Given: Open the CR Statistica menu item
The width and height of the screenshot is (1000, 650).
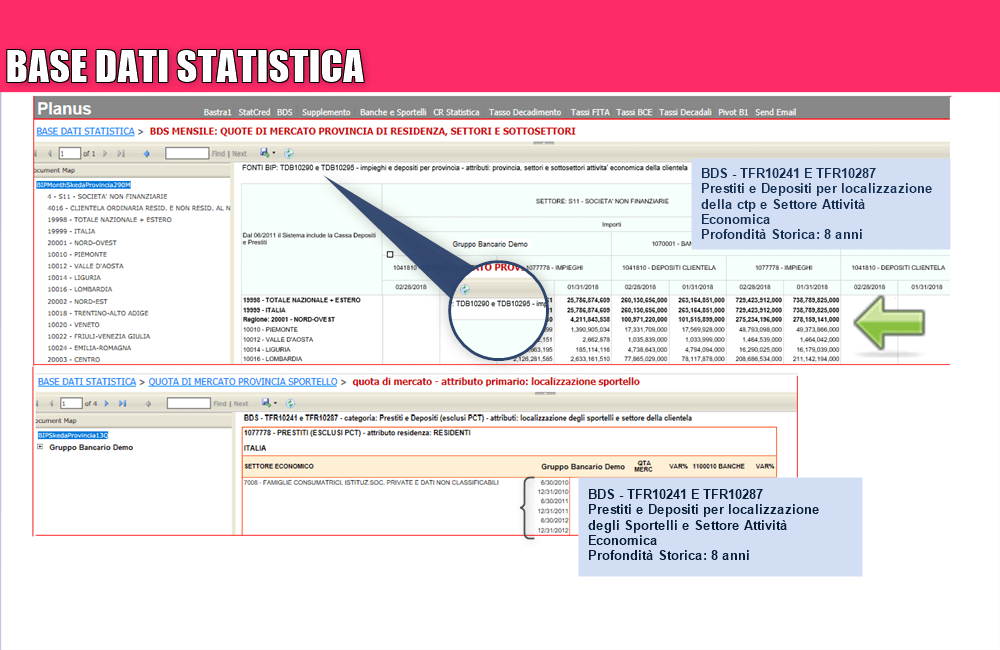Looking at the screenshot, I should (x=456, y=112).
